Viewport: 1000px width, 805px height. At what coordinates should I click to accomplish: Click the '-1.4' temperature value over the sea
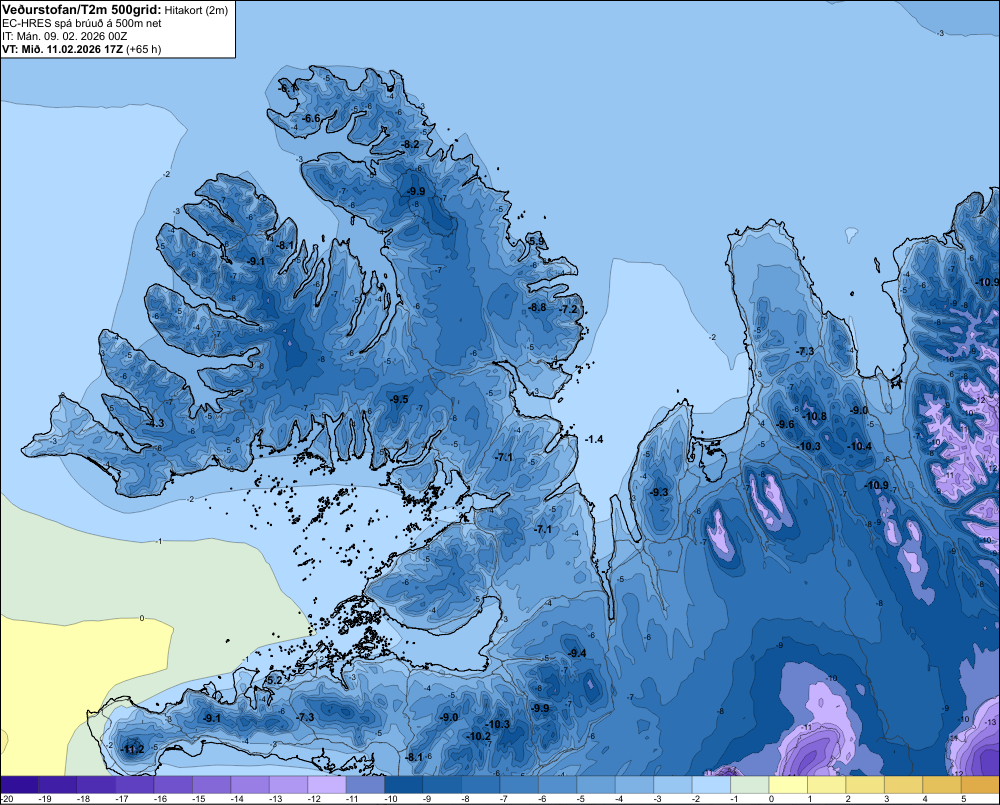pos(594,439)
